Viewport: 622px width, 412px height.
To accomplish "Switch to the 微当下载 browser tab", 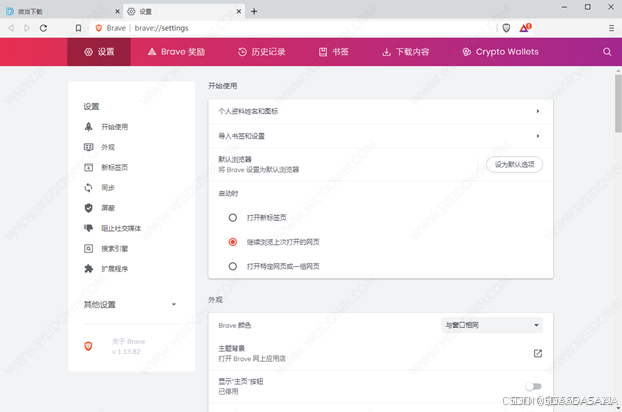I will click(61, 11).
